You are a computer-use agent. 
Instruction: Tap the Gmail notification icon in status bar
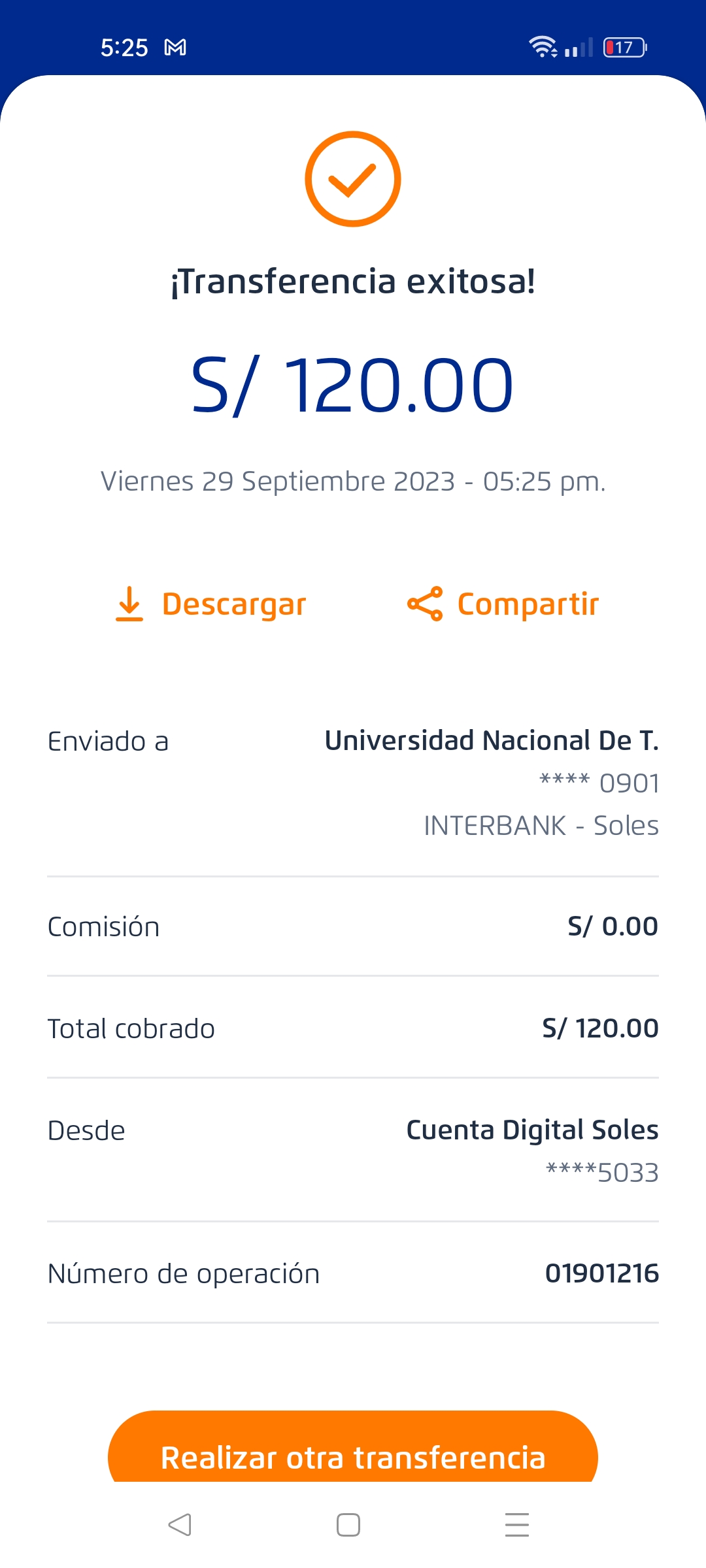(x=175, y=48)
